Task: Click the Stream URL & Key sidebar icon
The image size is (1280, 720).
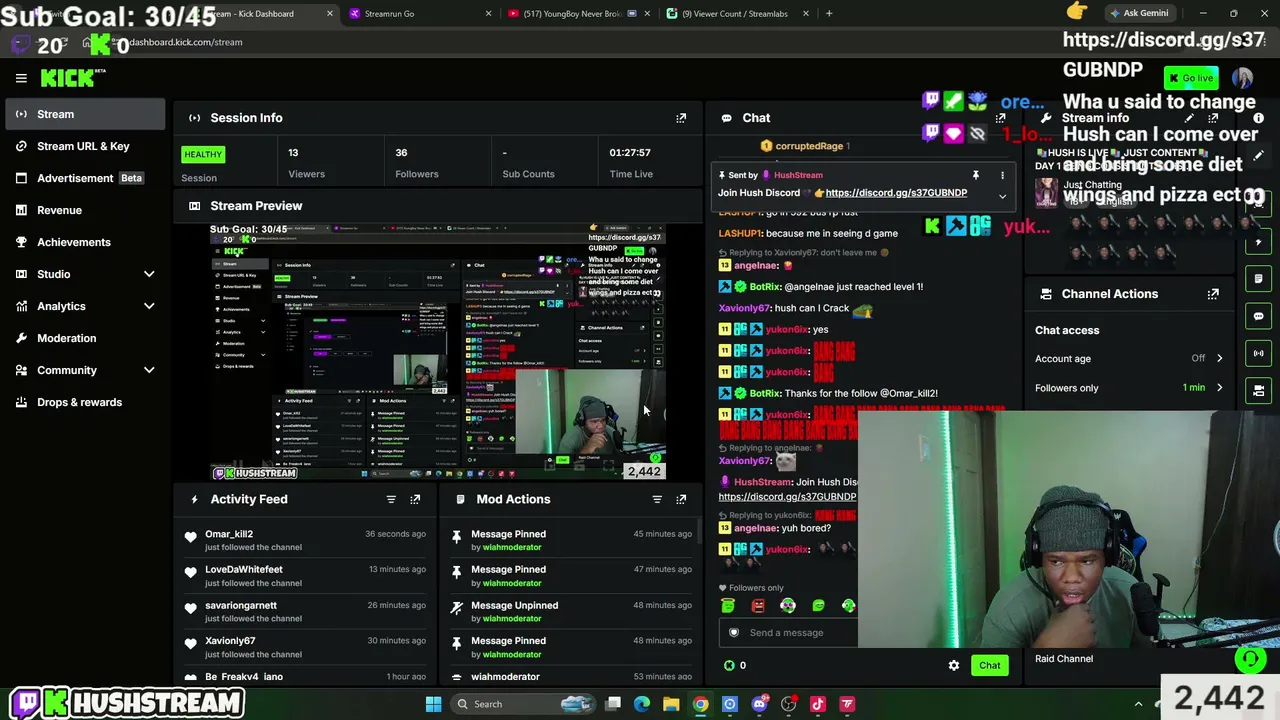Action: coord(21,146)
